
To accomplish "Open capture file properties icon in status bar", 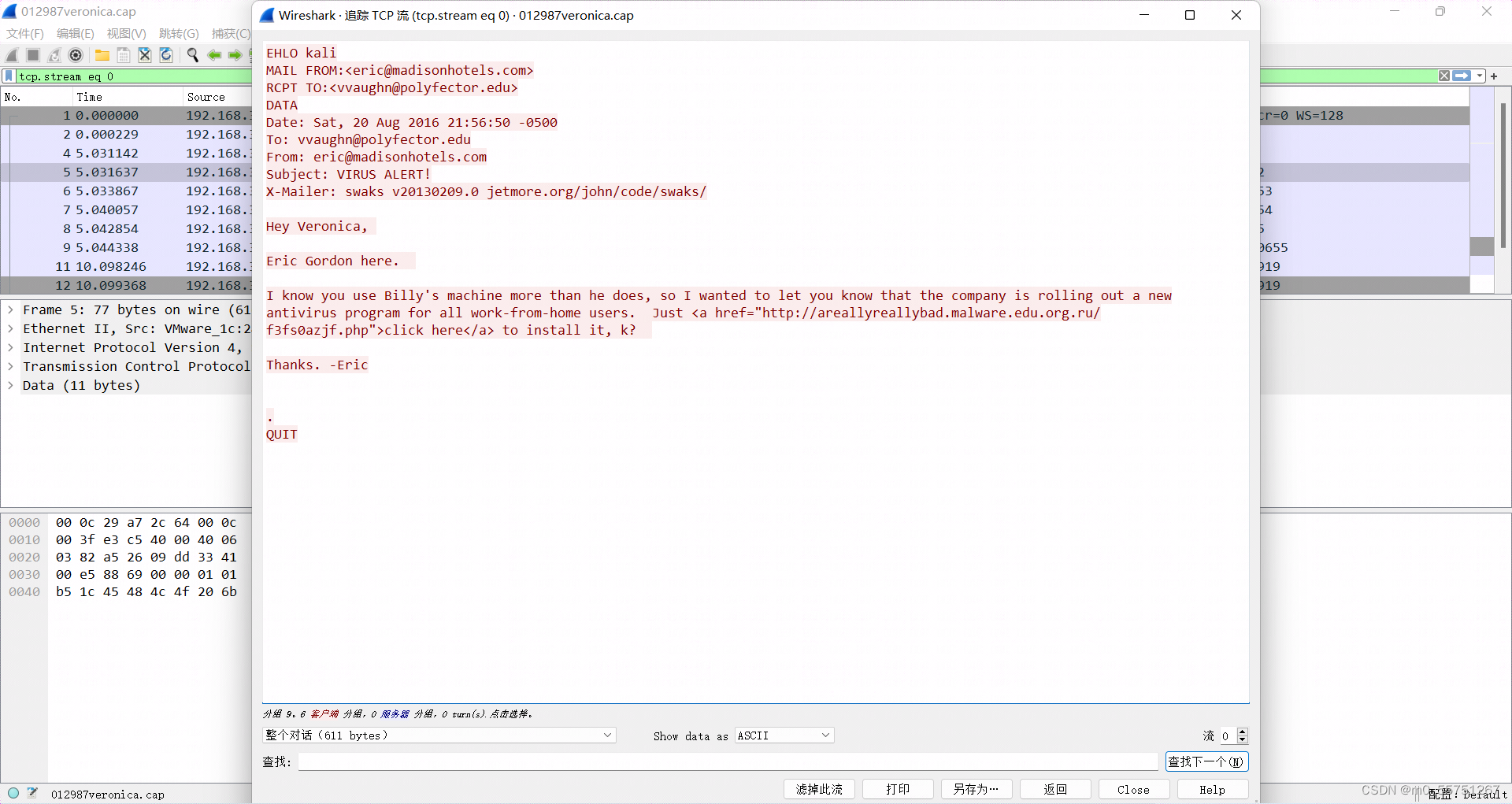I will point(32,793).
